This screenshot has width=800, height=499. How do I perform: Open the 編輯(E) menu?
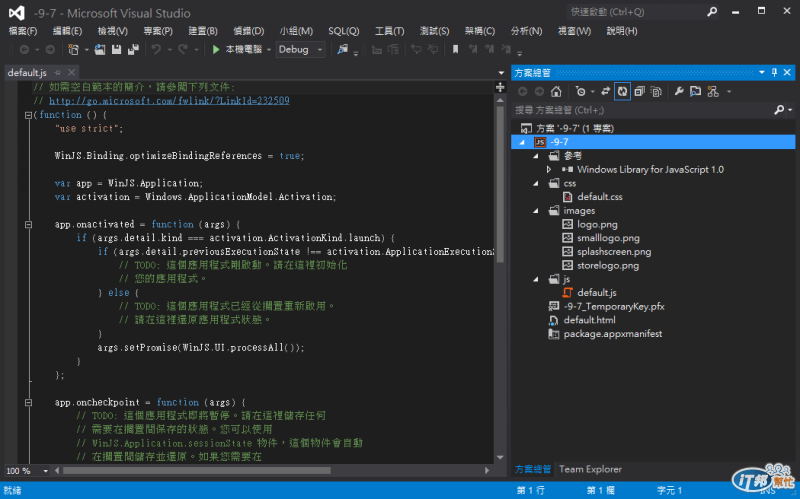[x=67, y=31]
